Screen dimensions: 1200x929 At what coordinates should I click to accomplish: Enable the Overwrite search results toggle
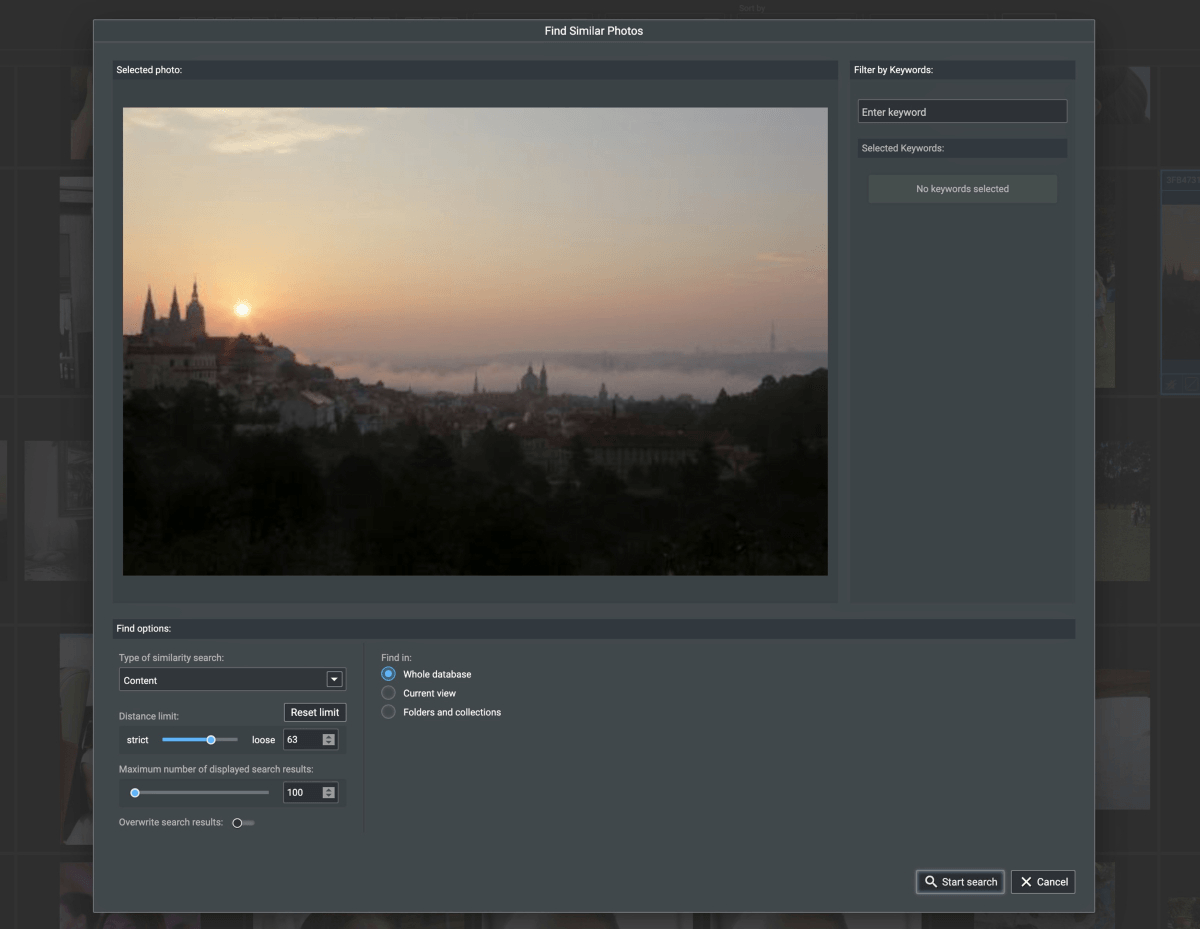[237, 822]
